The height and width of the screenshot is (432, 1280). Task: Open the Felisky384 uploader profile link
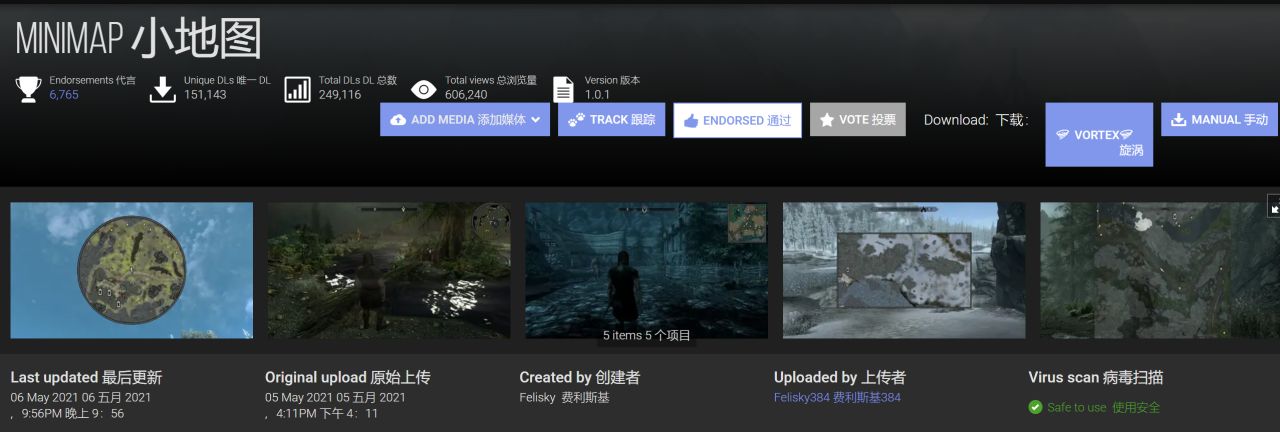[837, 397]
